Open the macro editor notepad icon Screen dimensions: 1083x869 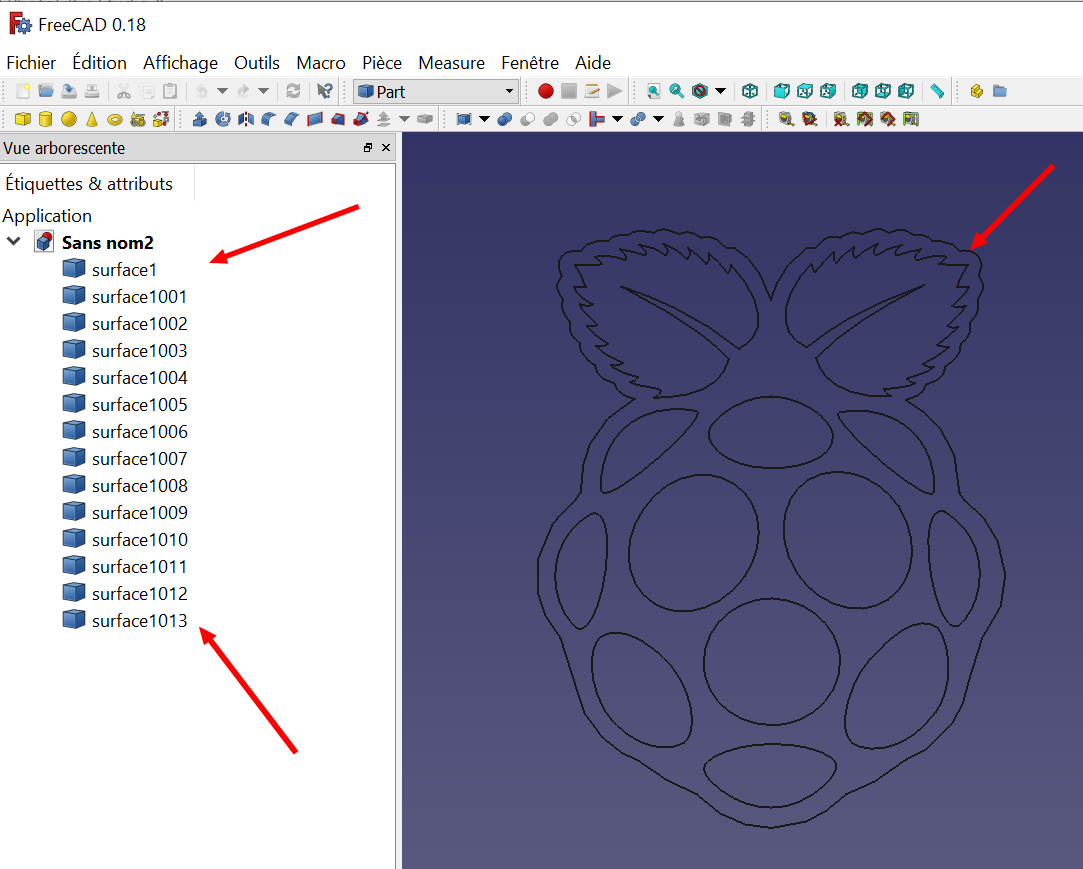(x=592, y=91)
